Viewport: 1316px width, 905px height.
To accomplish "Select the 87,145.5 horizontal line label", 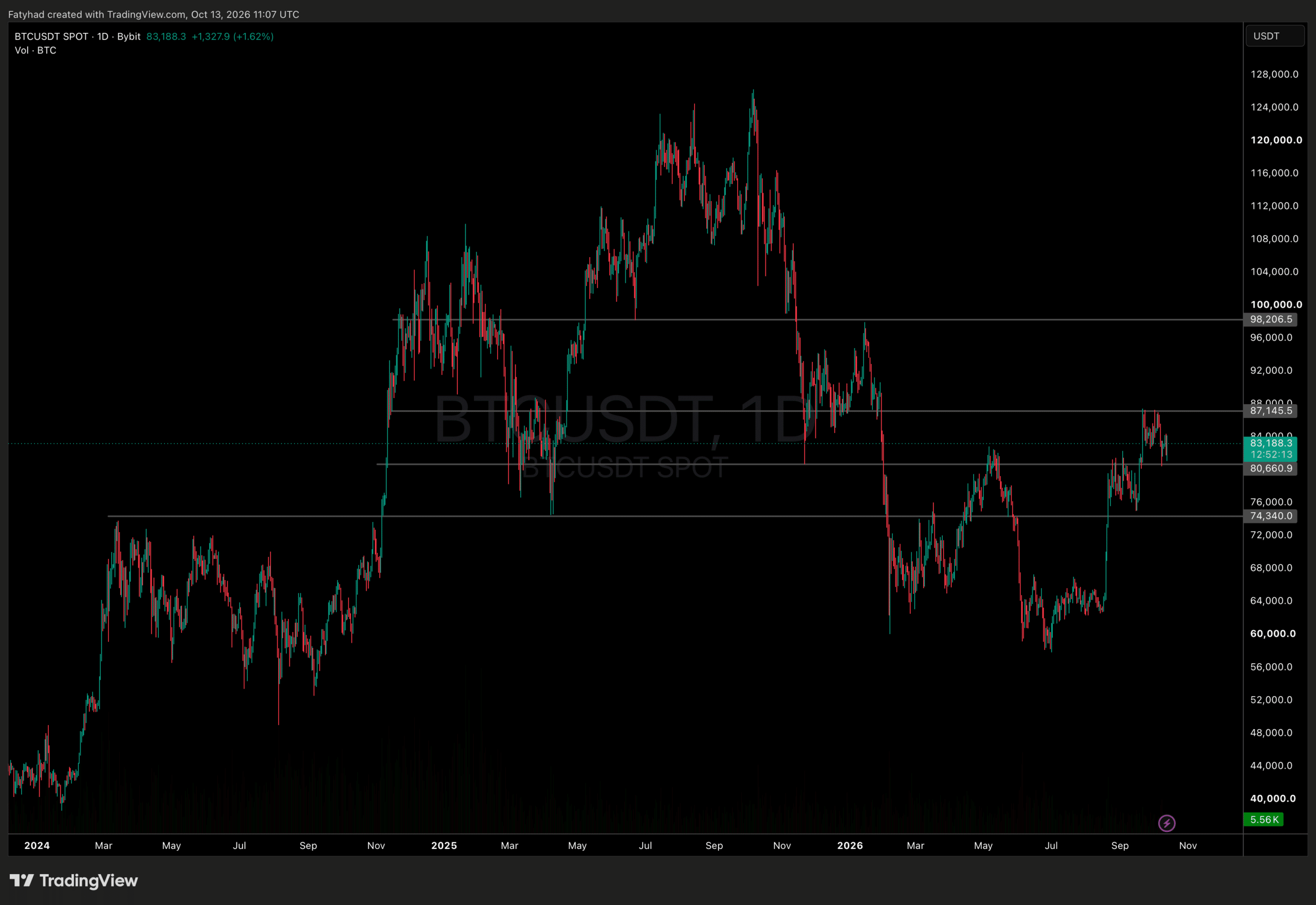I will tap(1270, 410).
